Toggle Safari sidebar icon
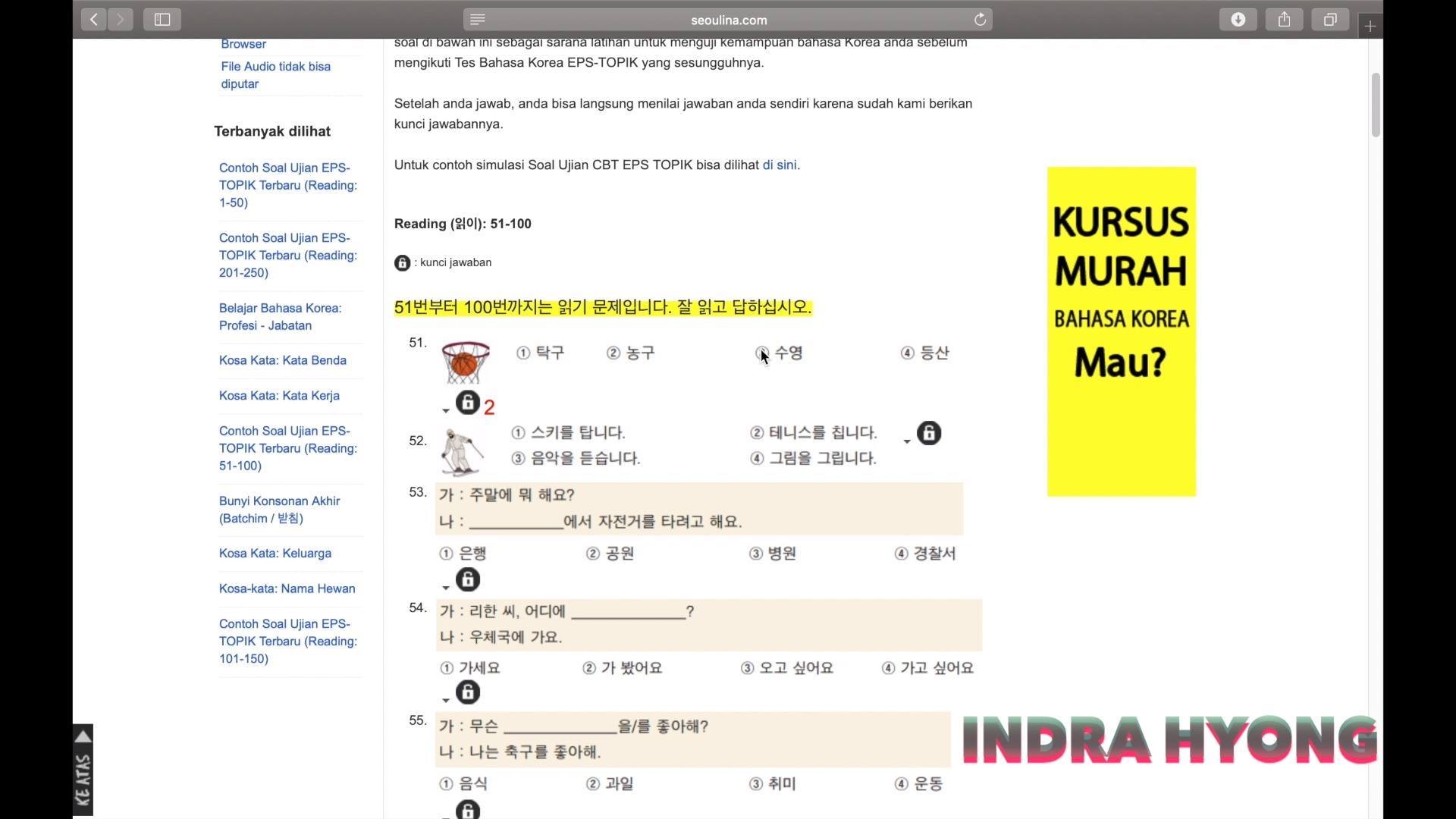 (x=162, y=20)
